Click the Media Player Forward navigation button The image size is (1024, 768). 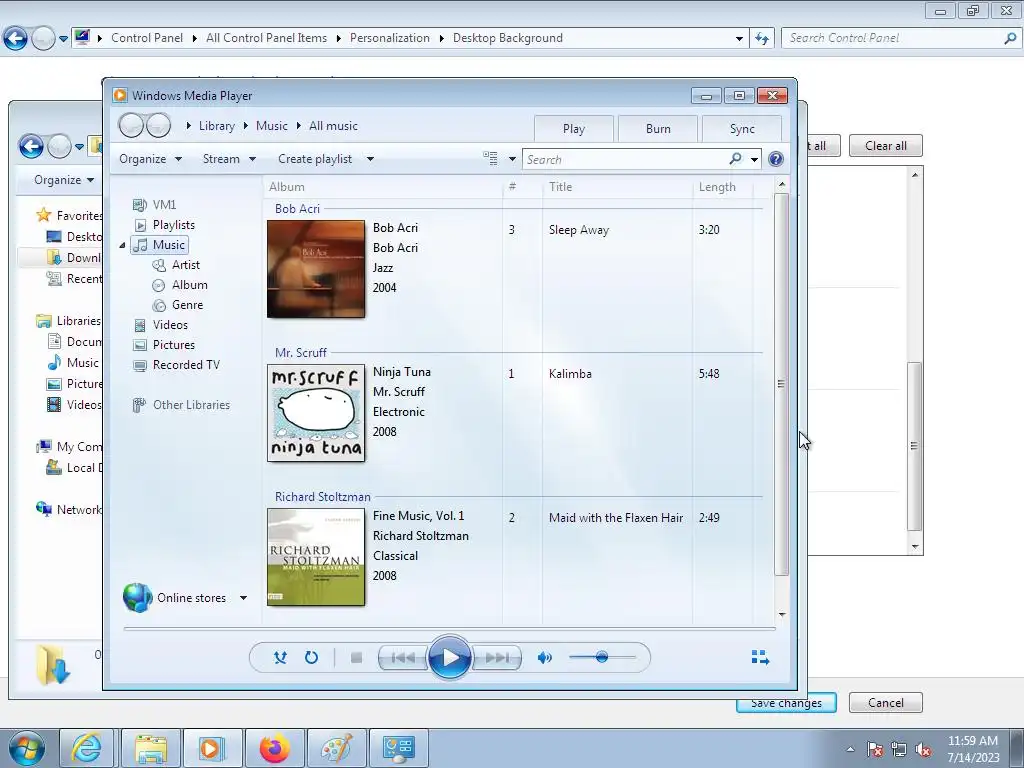[158, 125]
